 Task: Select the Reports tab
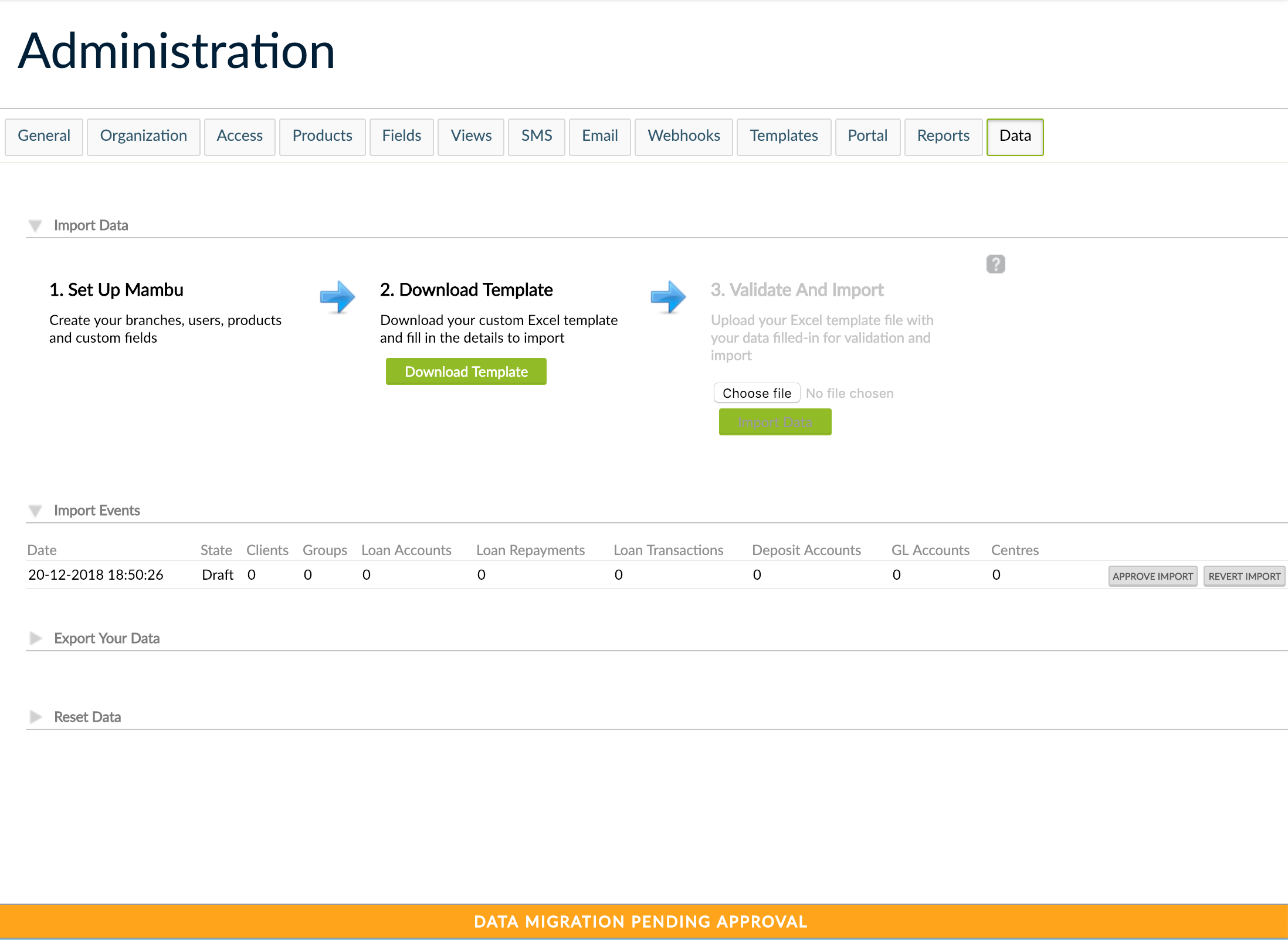click(943, 136)
